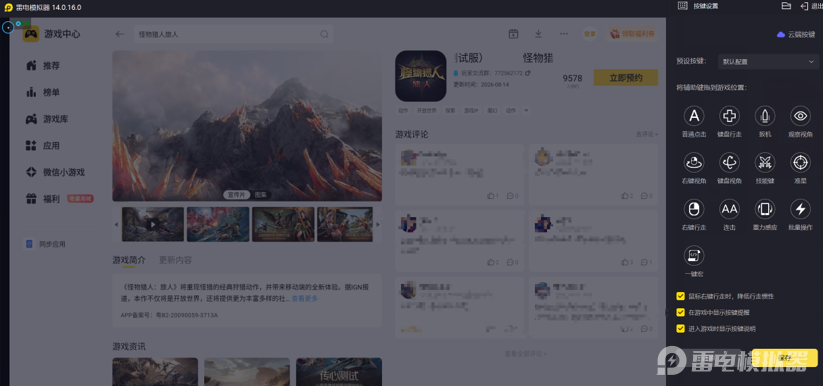The height and width of the screenshot is (386, 823).
Task: Click the 游戏IP tag
Action: 471,111
